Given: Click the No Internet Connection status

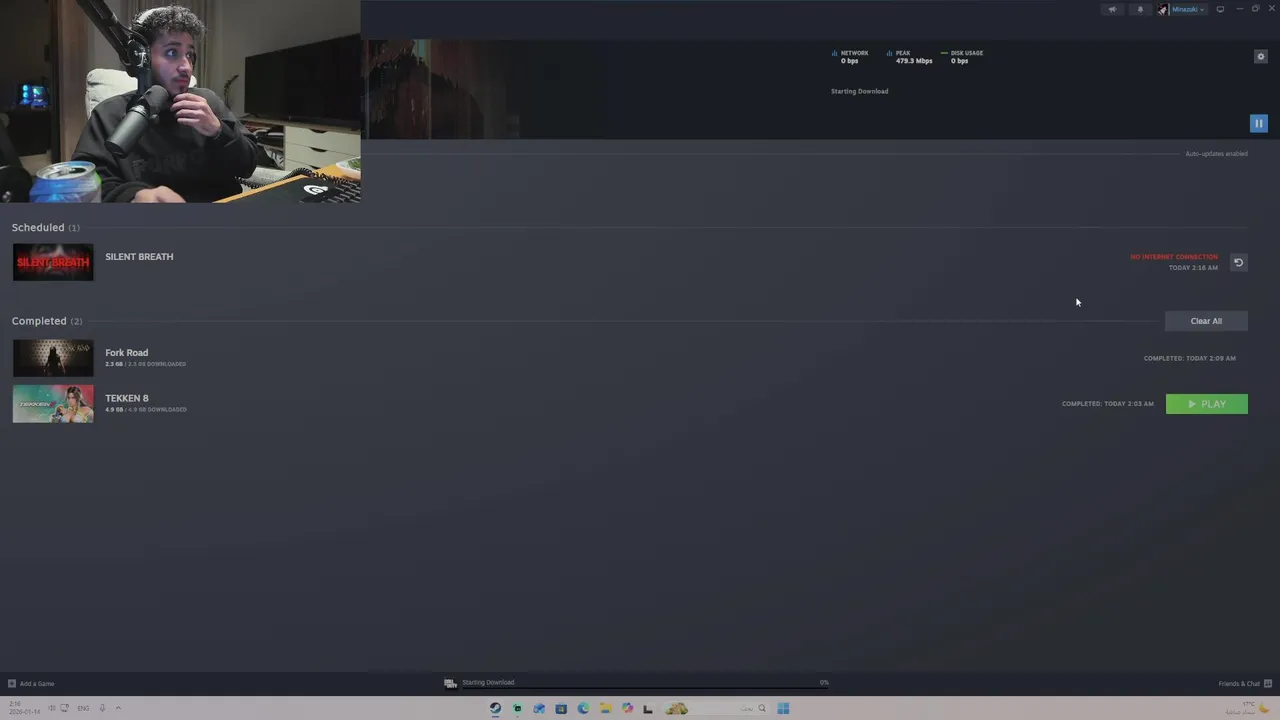Looking at the screenshot, I should pos(1174,257).
